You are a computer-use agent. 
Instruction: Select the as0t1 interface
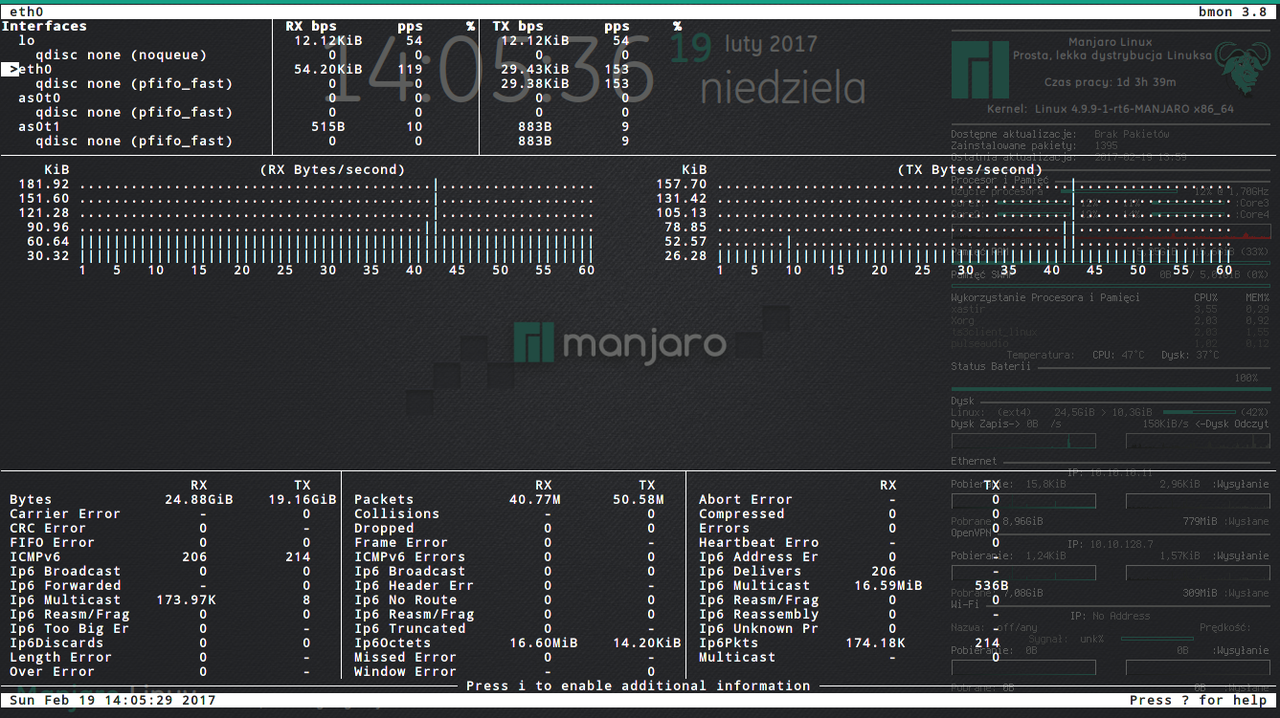click(x=40, y=127)
